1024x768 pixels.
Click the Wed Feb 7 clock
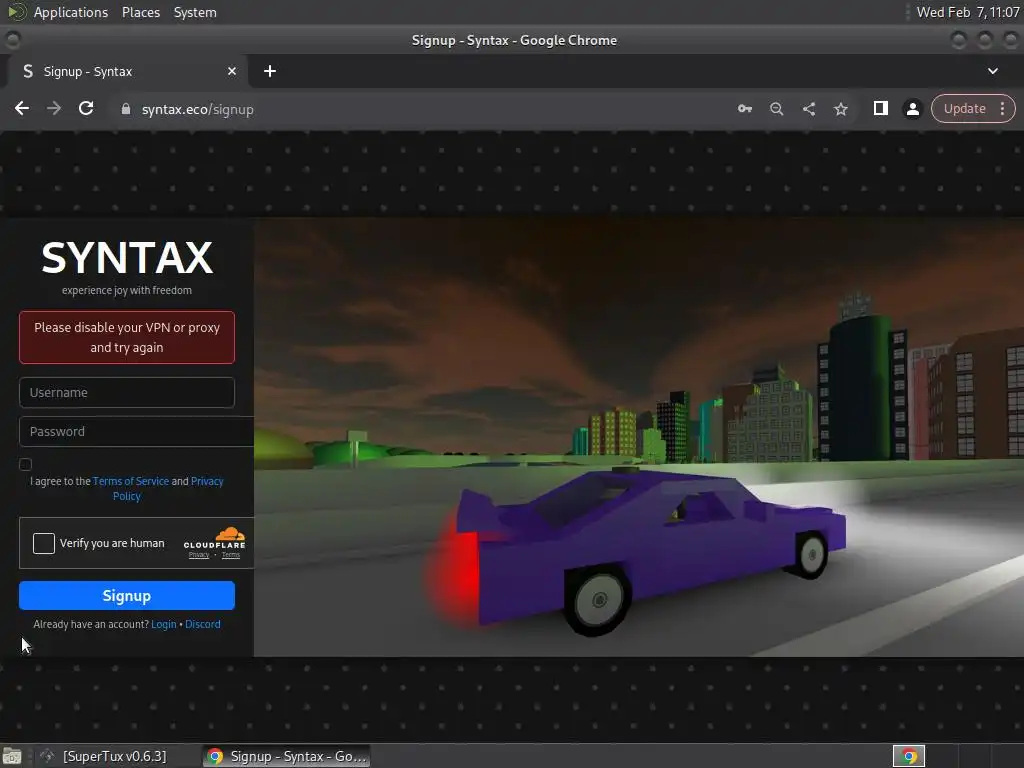tap(968, 12)
